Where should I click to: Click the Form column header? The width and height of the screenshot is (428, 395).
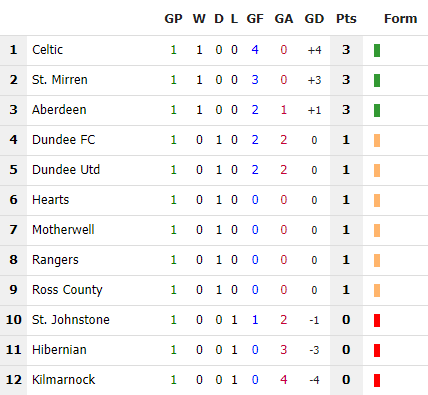click(x=400, y=19)
